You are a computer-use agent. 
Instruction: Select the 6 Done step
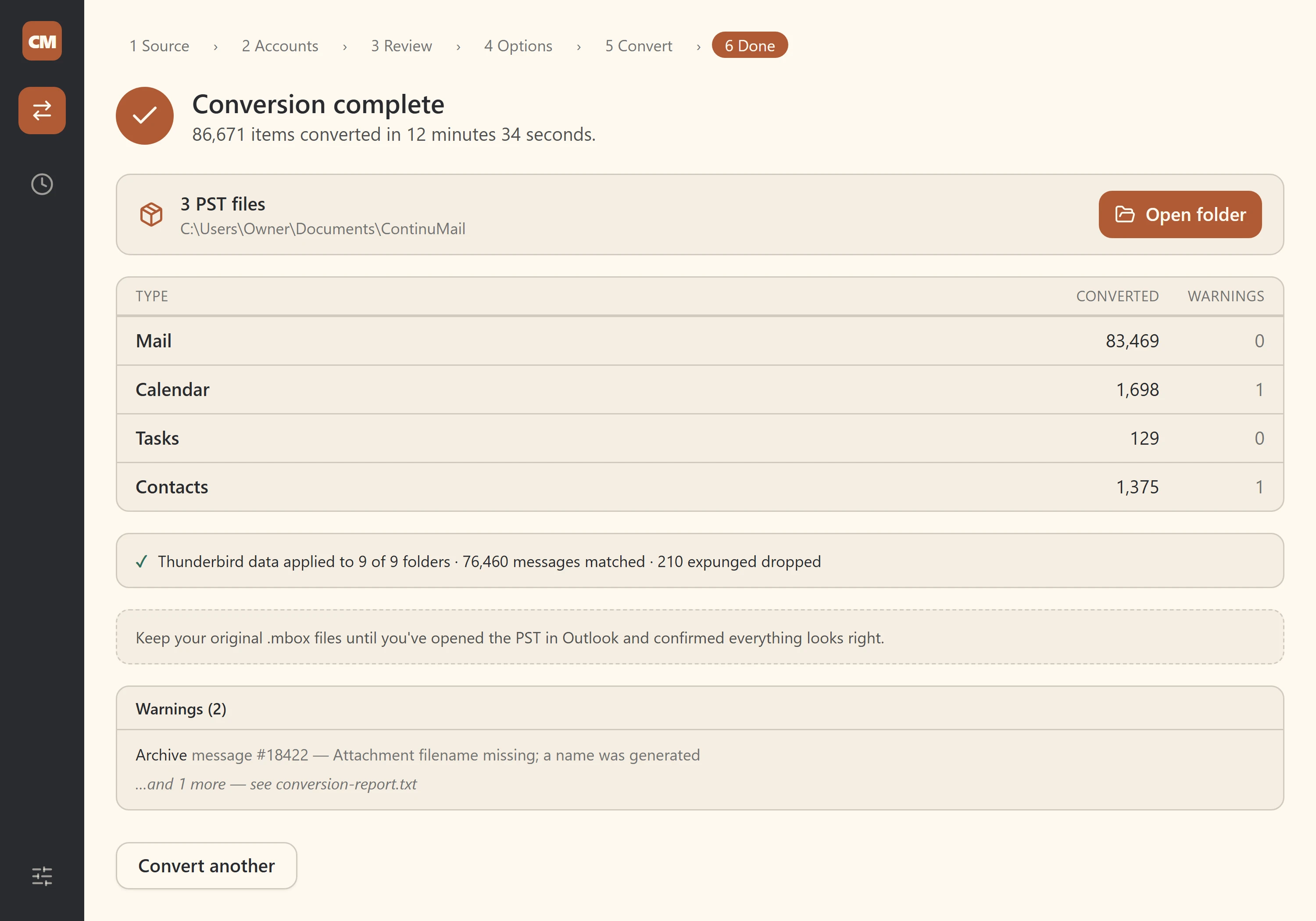(x=750, y=45)
